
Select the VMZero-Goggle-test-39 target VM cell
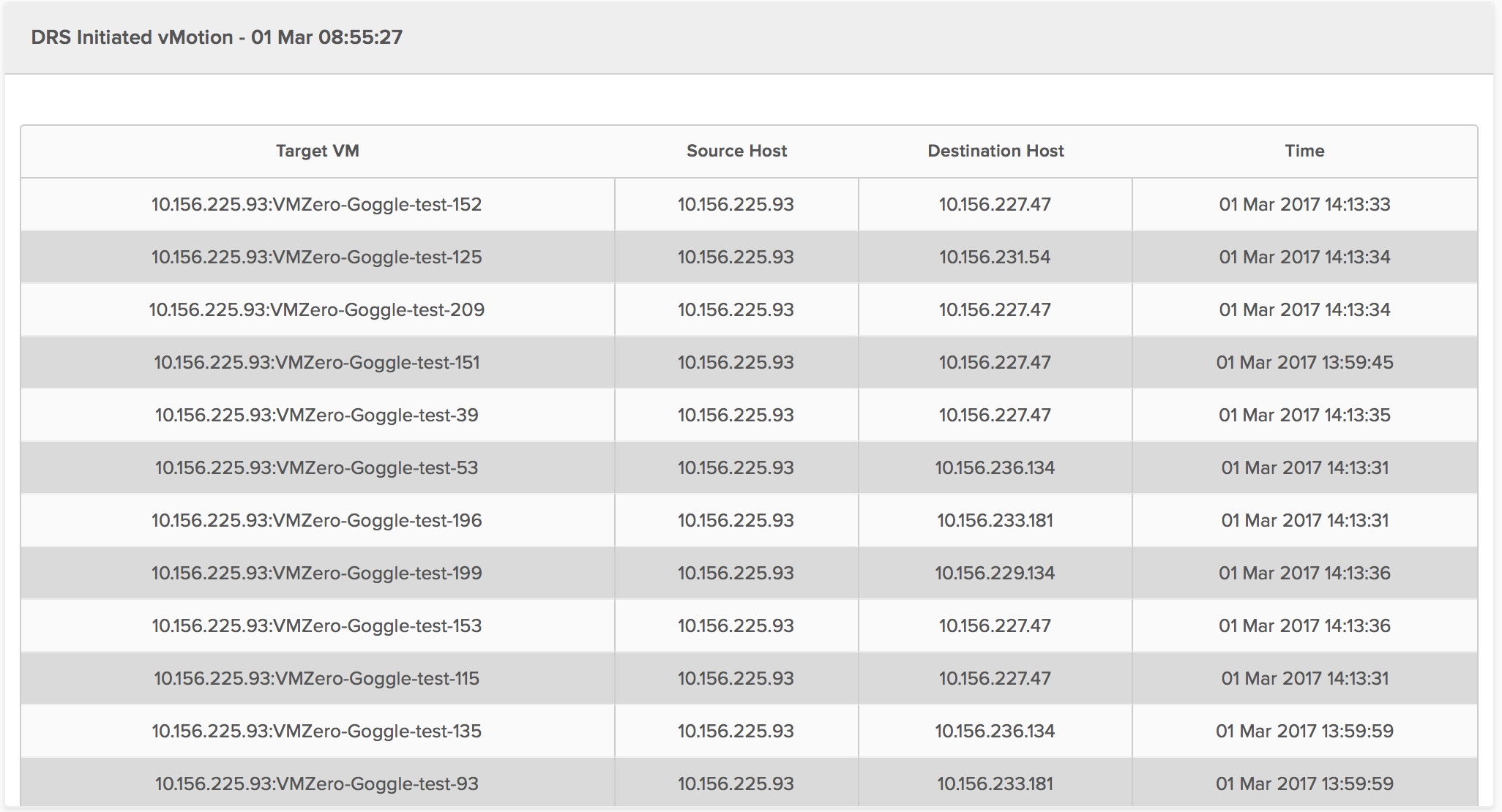pos(317,415)
